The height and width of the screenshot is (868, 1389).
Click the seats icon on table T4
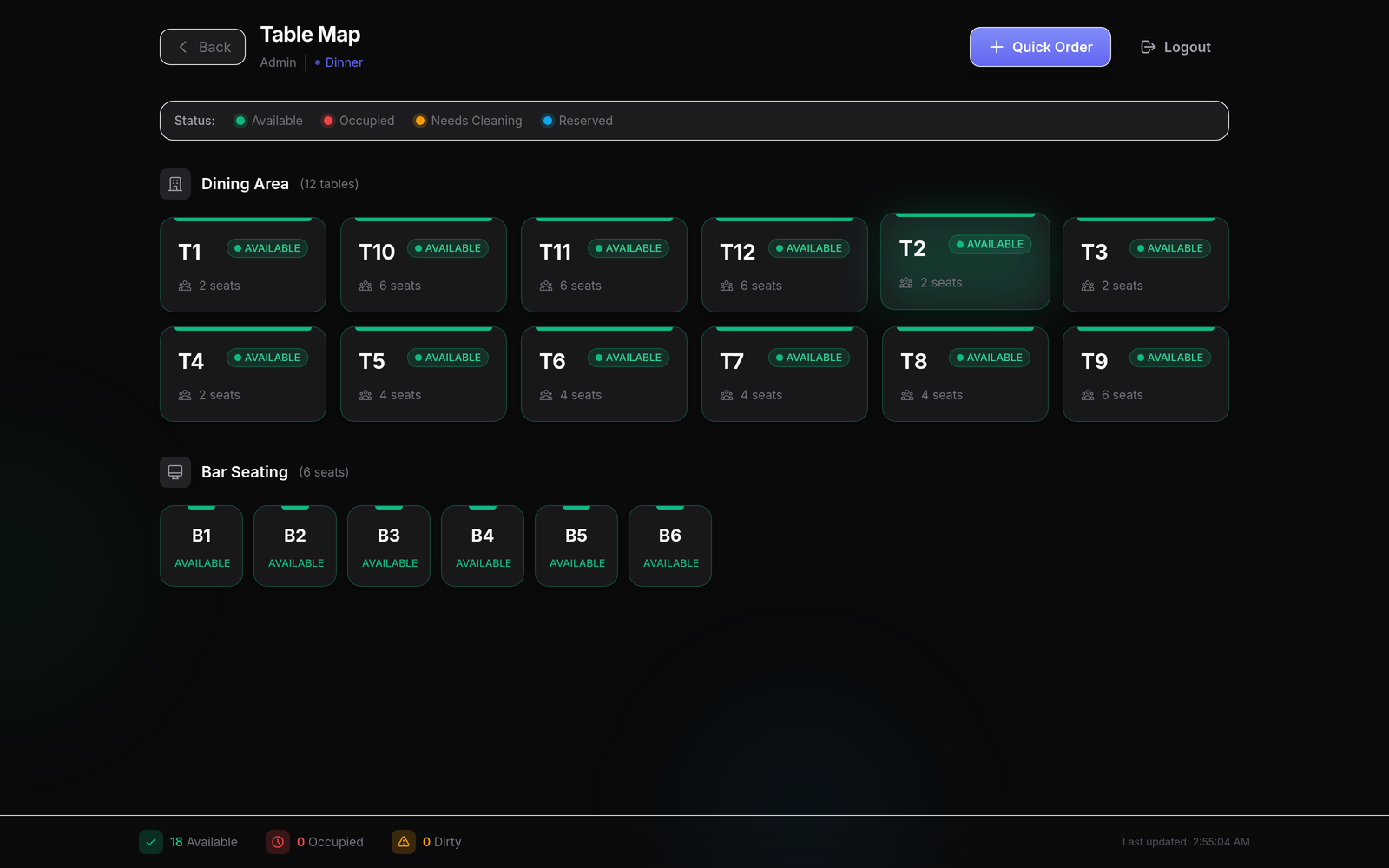(185, 395)
